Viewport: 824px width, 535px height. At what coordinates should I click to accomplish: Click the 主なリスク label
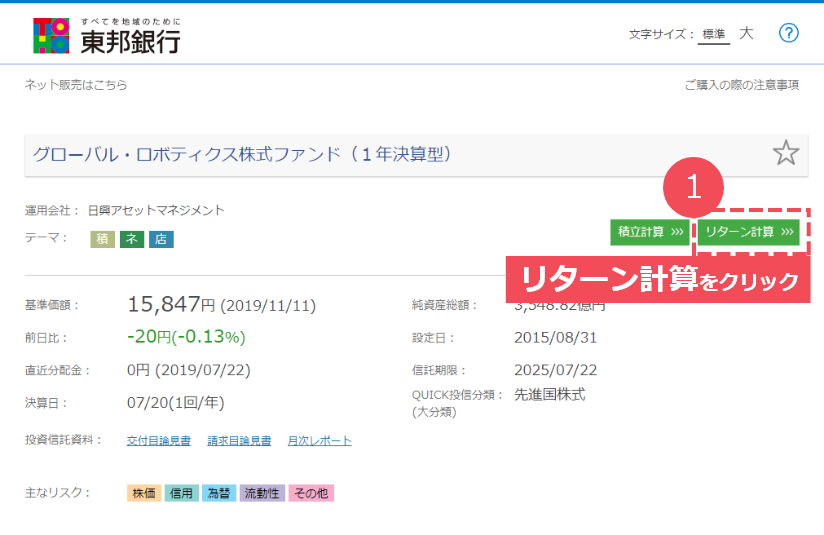(x=57, y=492)
